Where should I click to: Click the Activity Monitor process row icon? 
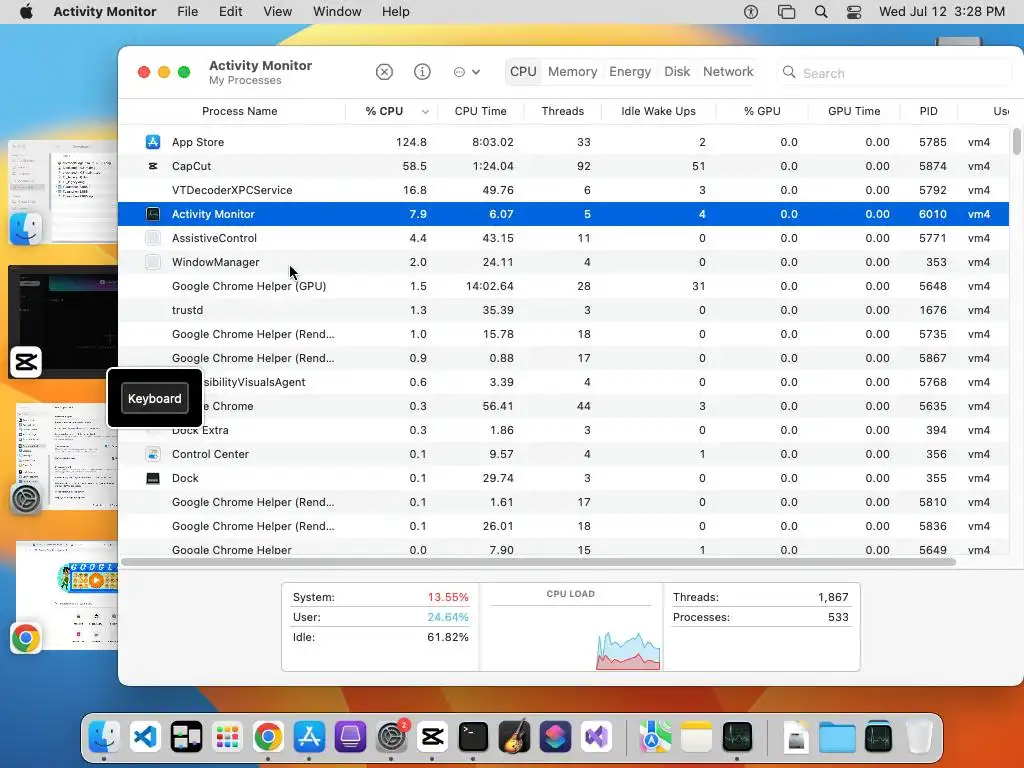153,214
